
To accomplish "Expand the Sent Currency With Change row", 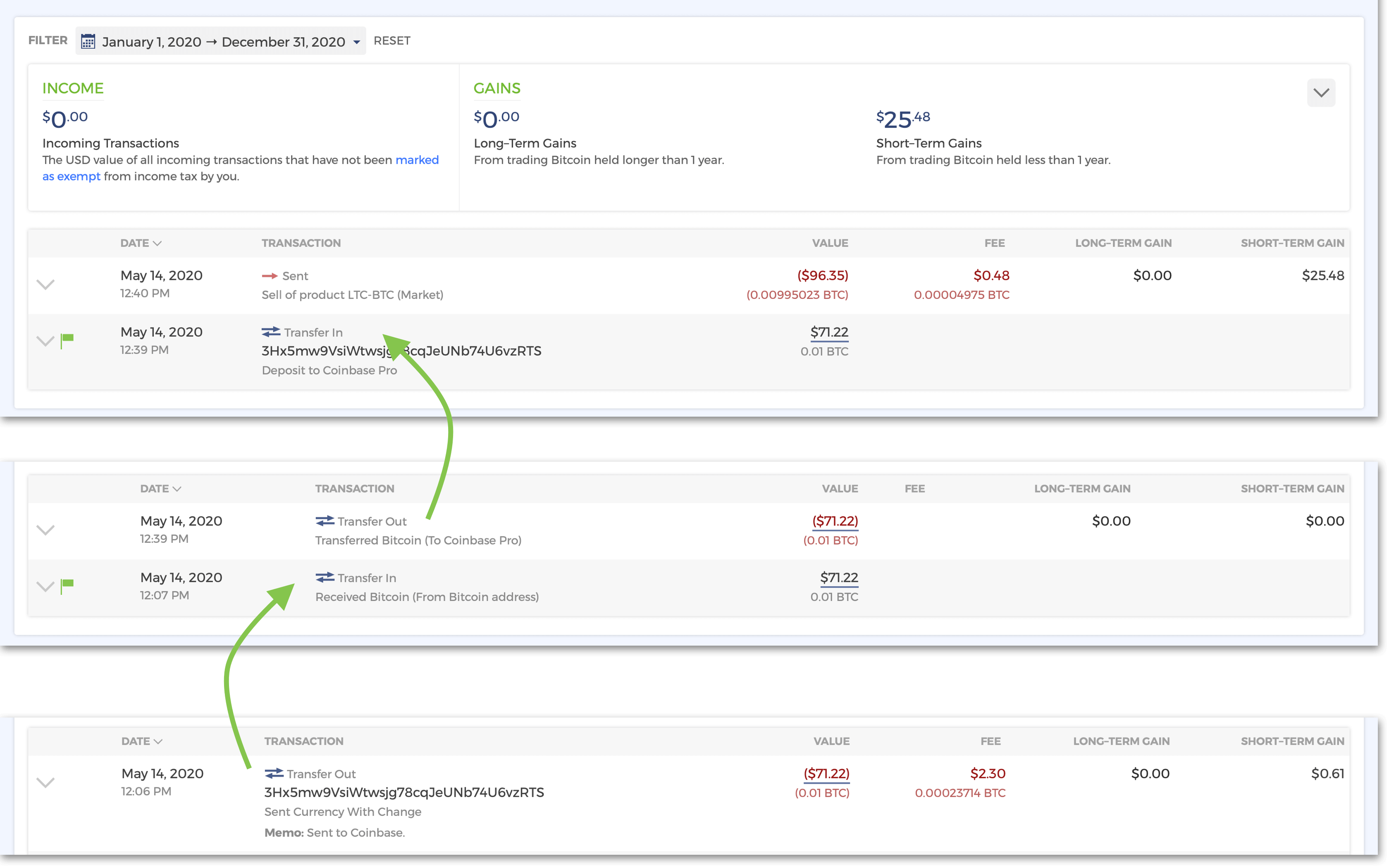I will coord(45,782).
